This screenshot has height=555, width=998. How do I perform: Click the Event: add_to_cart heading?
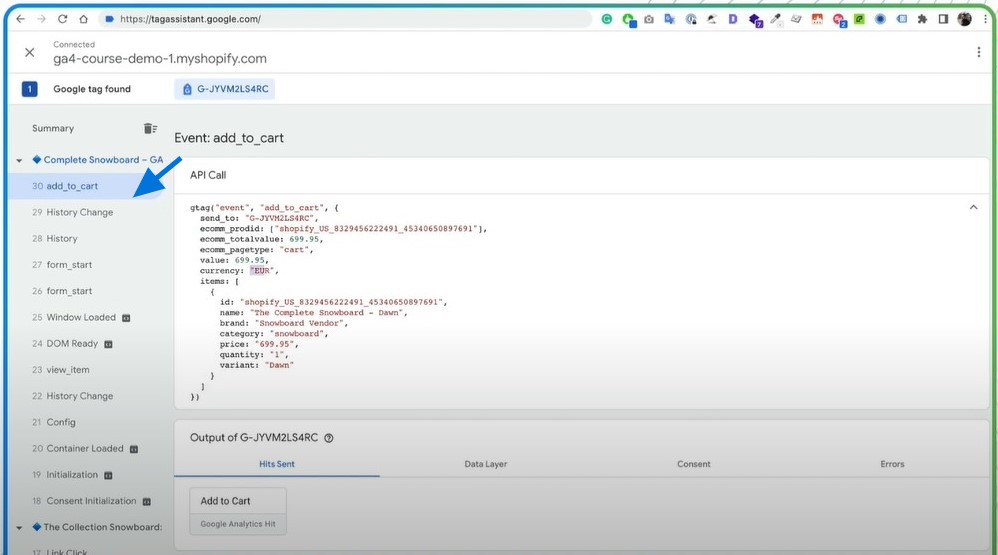point(229,138)
